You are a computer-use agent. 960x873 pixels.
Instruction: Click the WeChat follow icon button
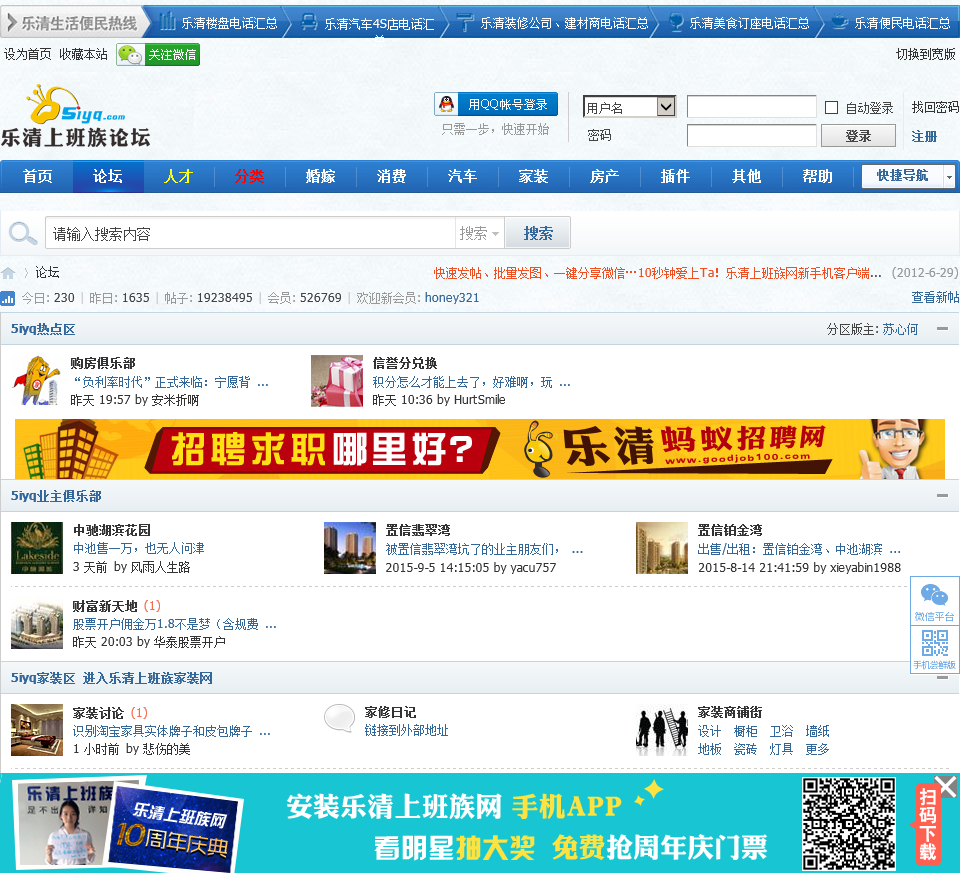(158, 54)
